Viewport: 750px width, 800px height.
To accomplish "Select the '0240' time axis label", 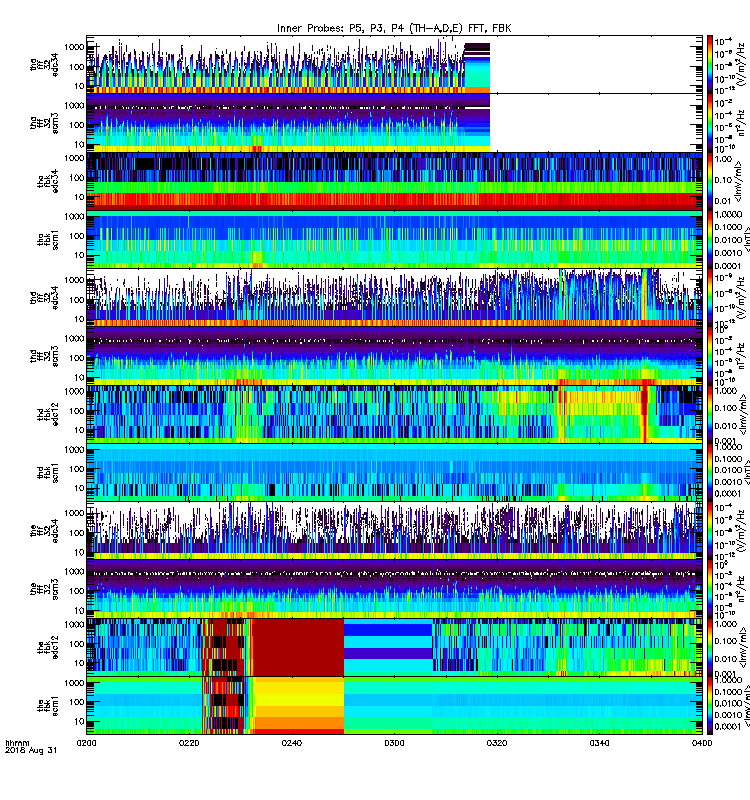I will click(291, 742).
